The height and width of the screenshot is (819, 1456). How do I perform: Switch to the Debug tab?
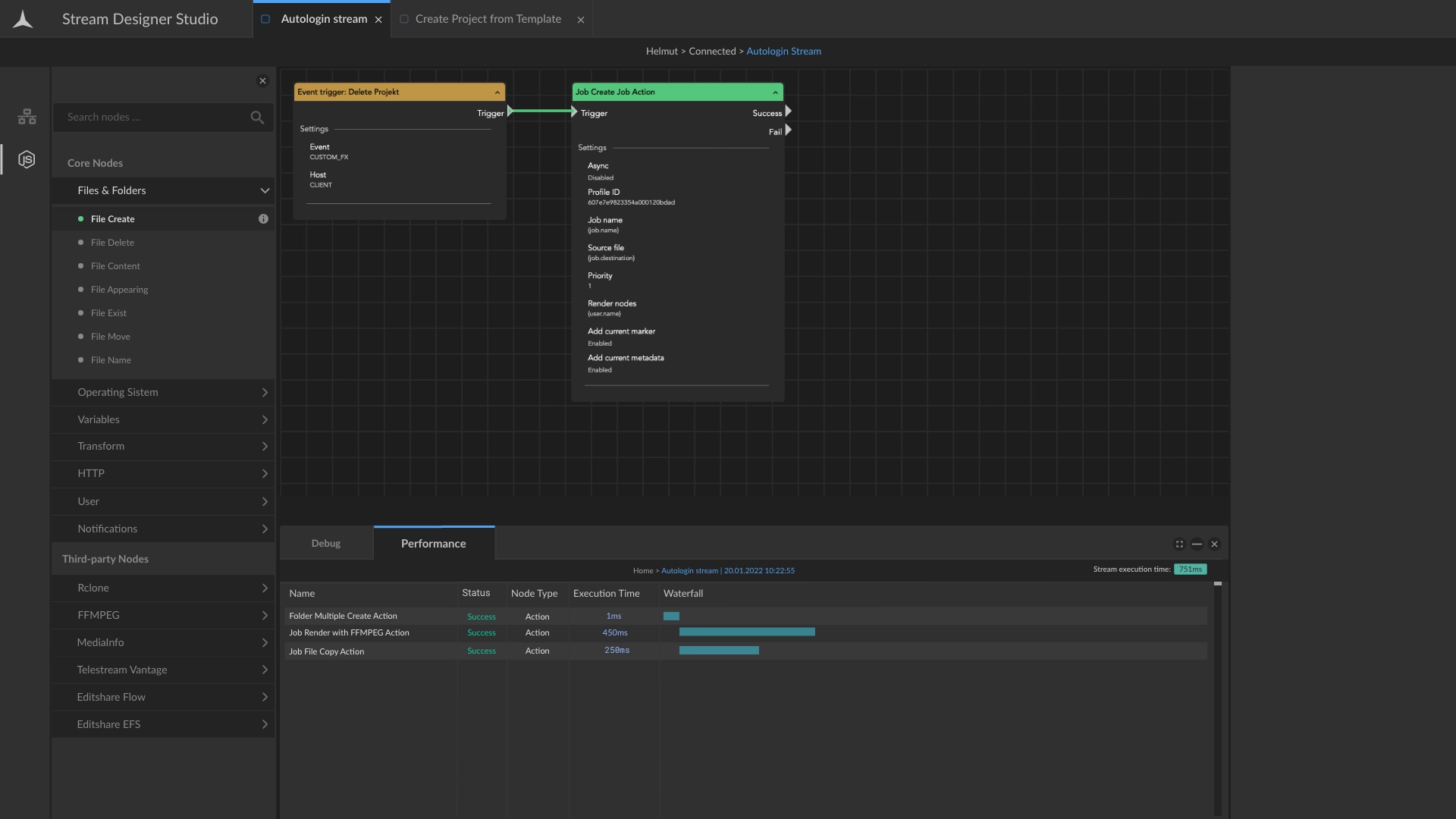click(326, 544)
